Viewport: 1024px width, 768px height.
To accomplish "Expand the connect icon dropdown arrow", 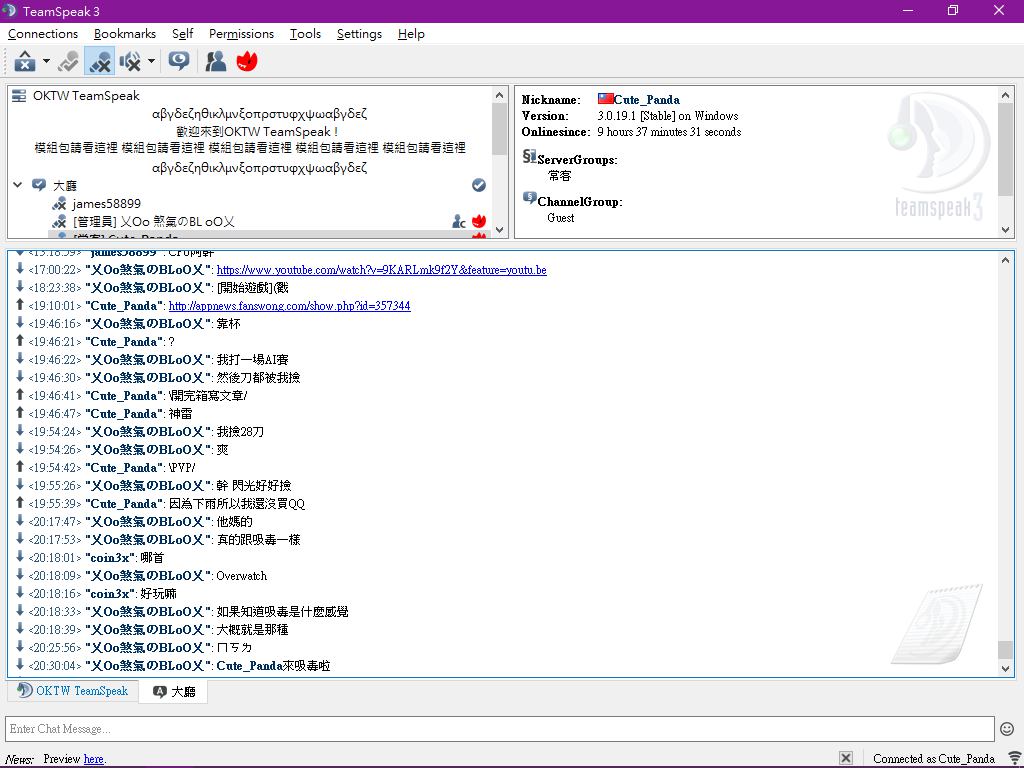I will click(x=46, y=61).
